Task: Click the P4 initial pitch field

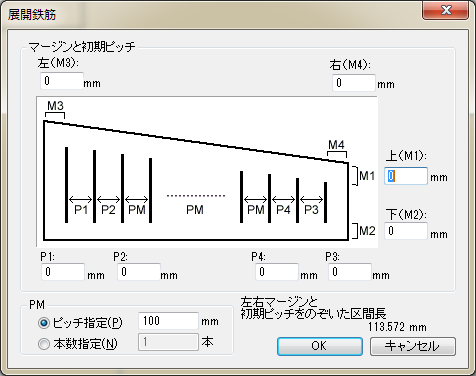Action: (277, 272)
